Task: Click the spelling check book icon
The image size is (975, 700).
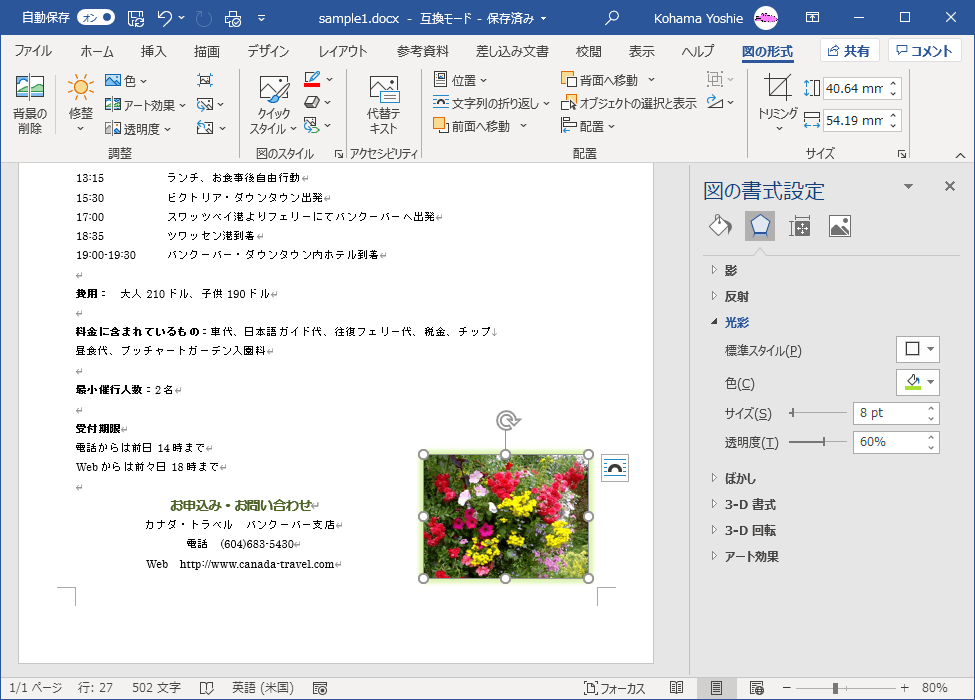Action: (x=206, y=688)
